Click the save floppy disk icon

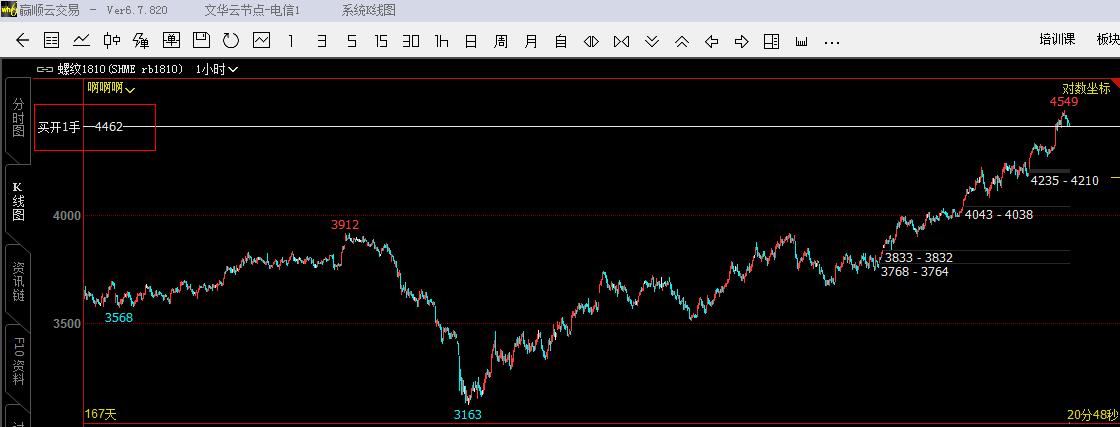coord(201,41)
